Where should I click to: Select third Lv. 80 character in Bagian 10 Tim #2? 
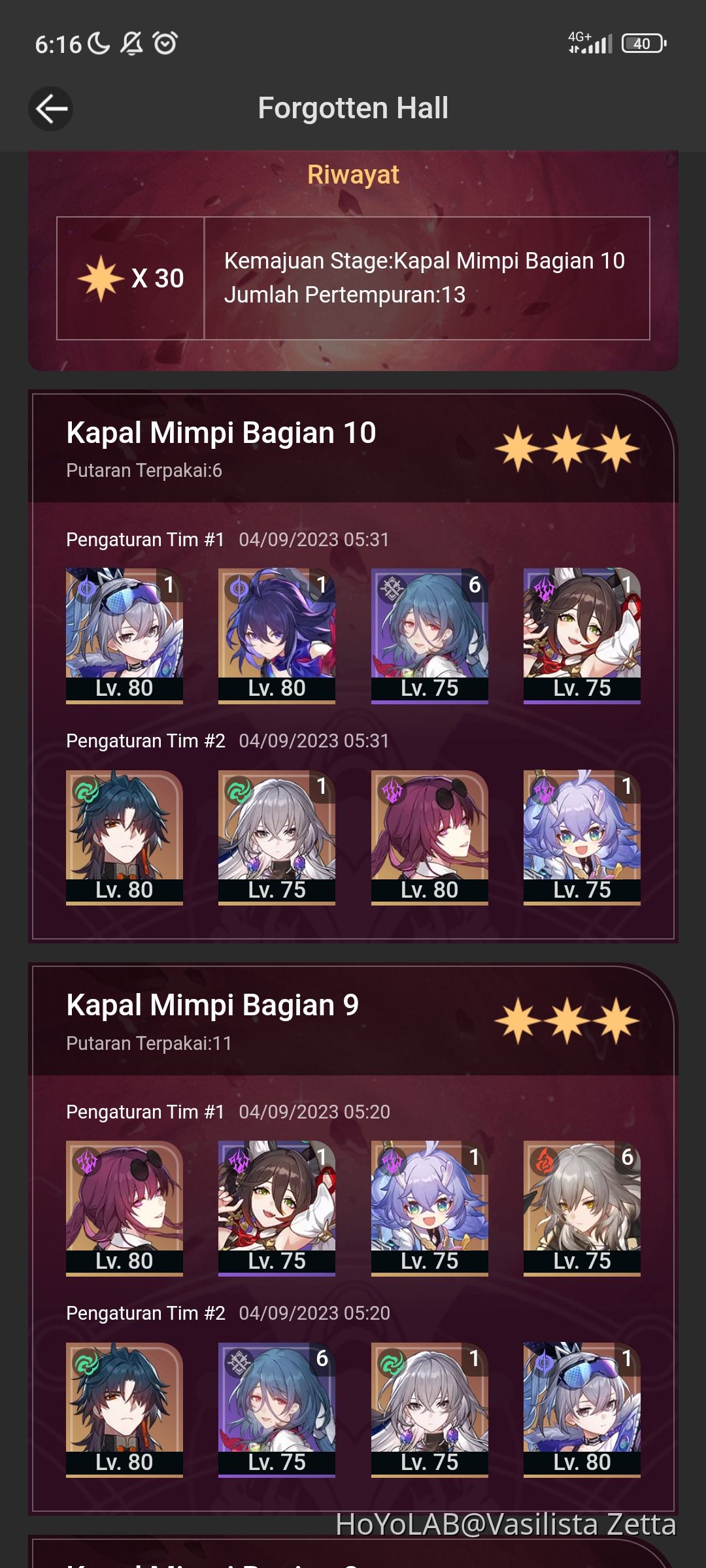429,838
